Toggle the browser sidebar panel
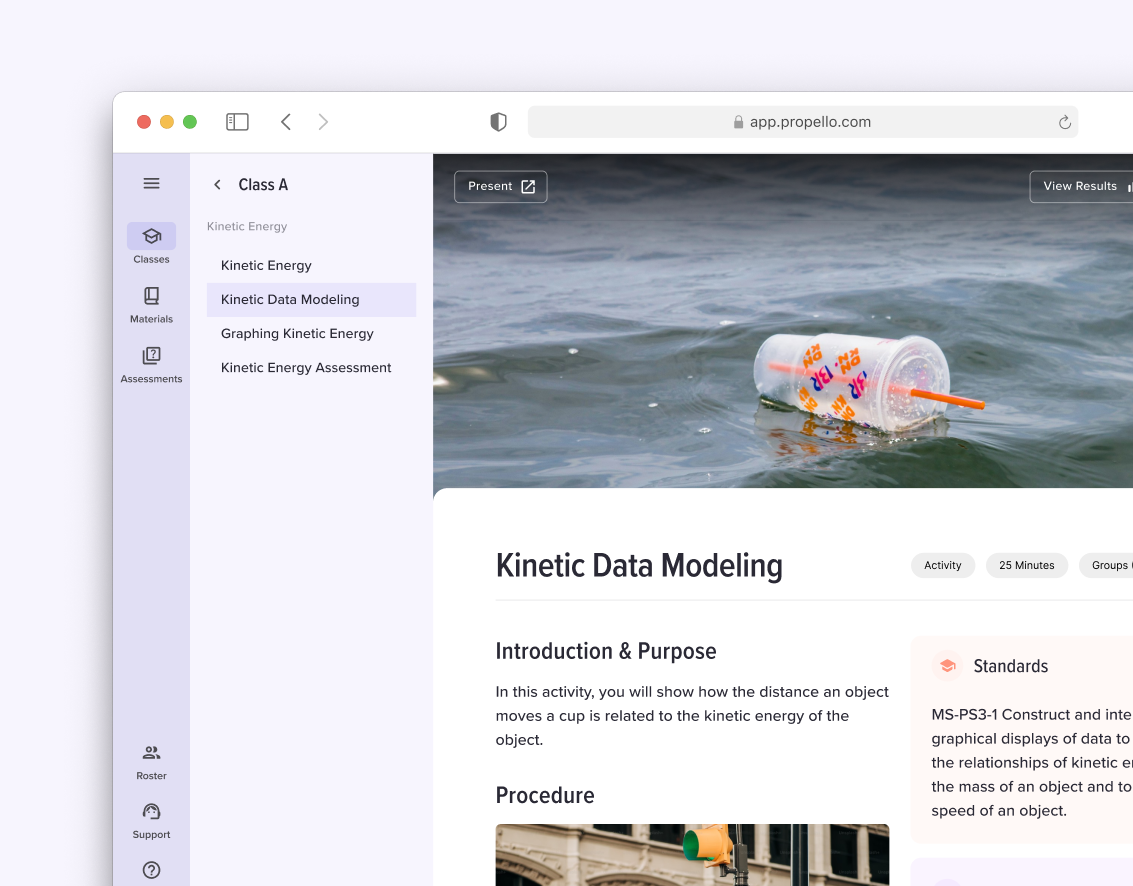This screenshot has height=886, width=1133. tap(237, 121)
